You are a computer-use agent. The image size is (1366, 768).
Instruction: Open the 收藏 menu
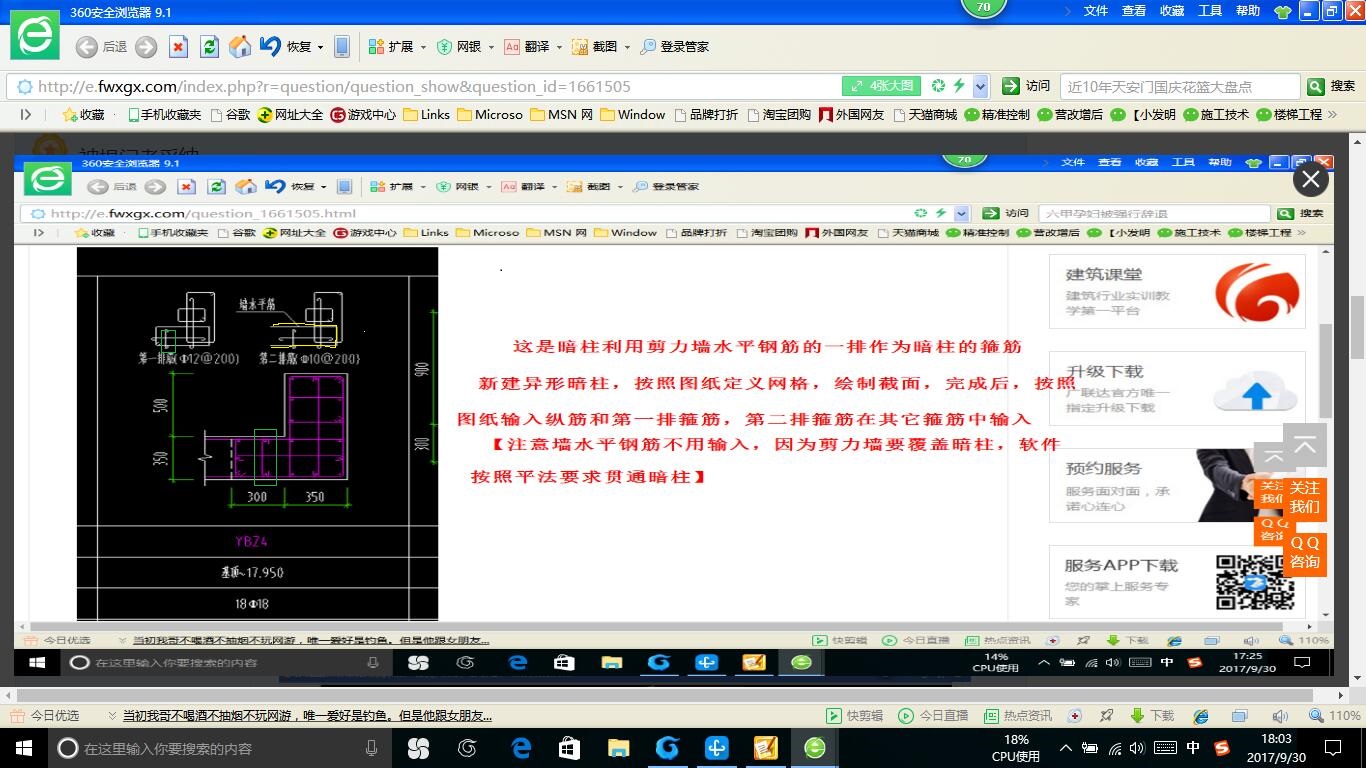click(1172, 11)
